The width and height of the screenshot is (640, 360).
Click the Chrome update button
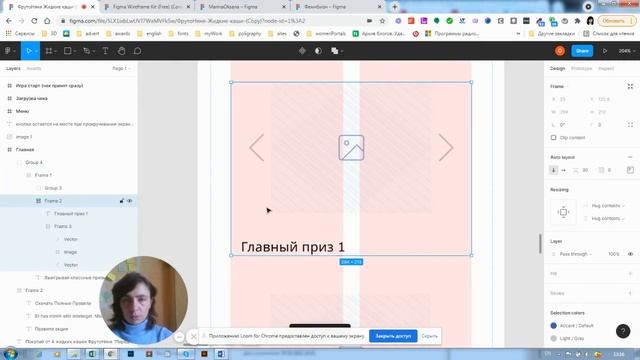point(616,21)
